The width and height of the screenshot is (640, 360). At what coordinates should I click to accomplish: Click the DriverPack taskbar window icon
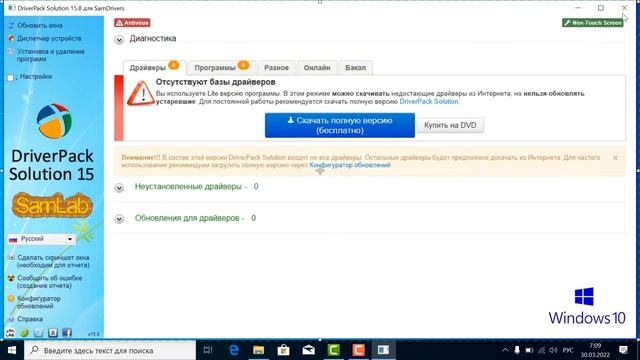tap(383, 350)
